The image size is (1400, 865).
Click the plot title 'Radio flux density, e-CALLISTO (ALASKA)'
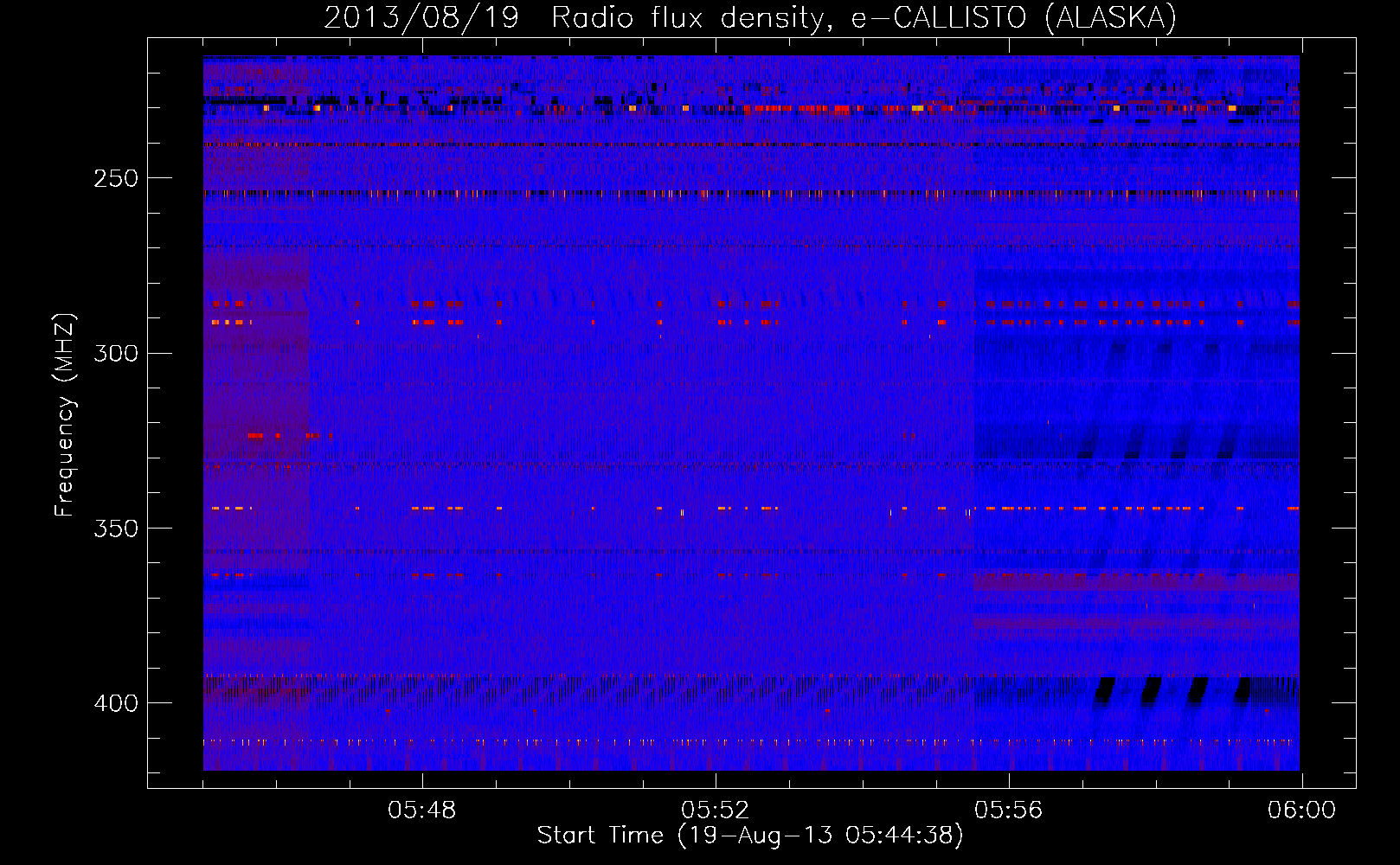pyautogui.click(x=864, y=18)
